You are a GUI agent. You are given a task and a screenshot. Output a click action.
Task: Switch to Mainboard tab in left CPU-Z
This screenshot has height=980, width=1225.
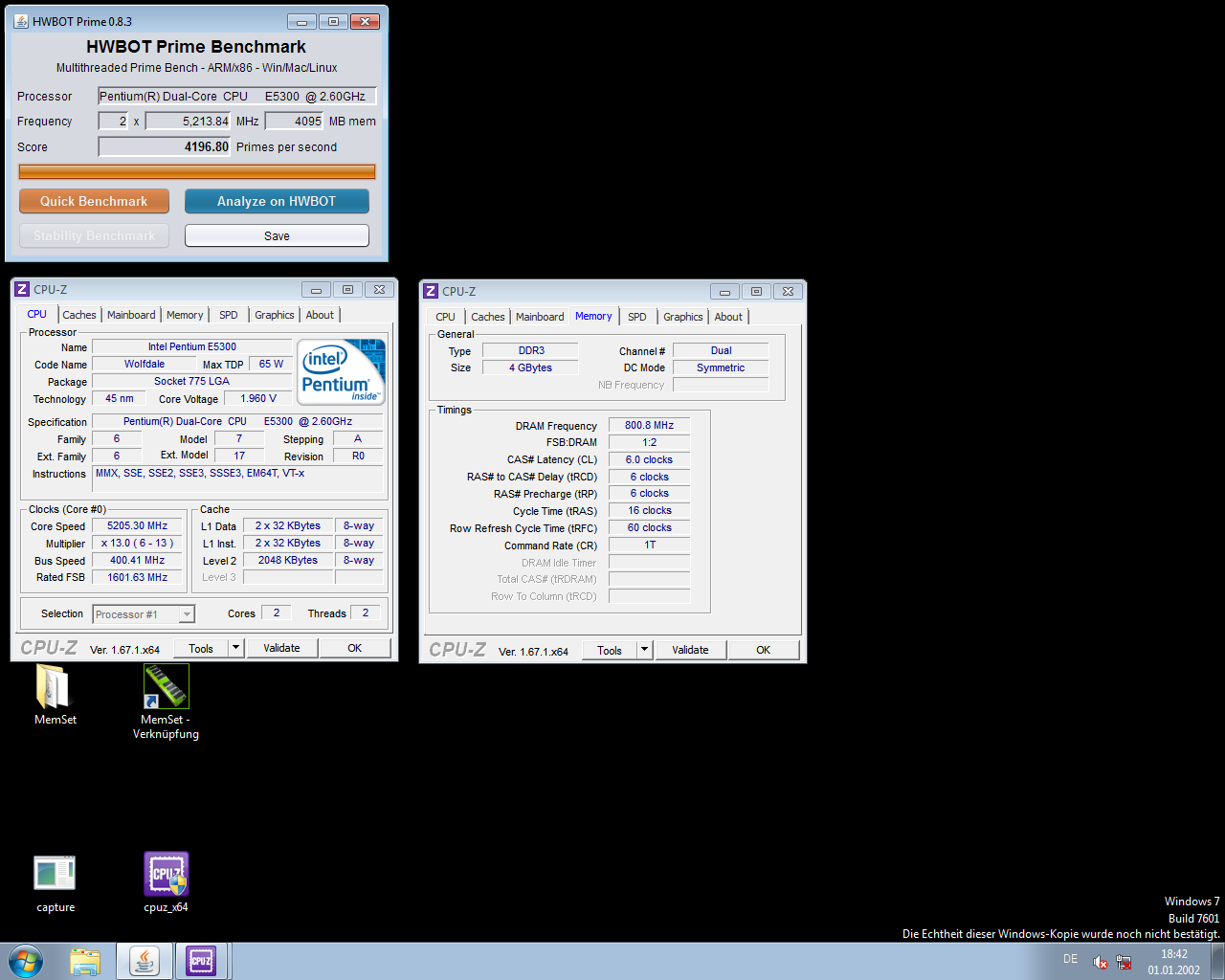tap(131, 315)
